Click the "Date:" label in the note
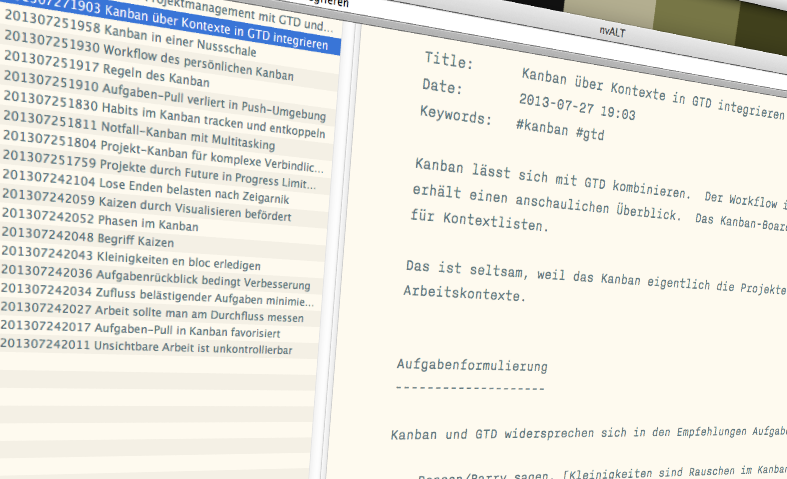Screen dimensions: 787x479 tap(442, 86)
